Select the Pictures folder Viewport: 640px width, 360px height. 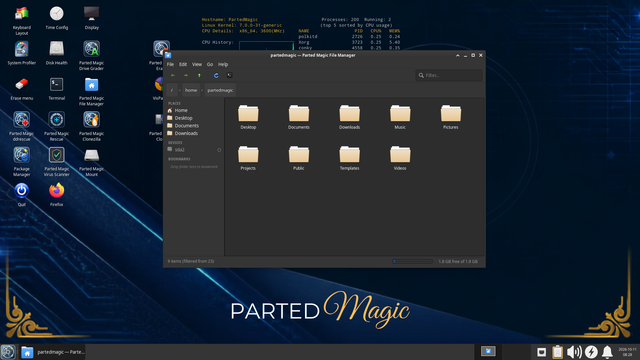(x=451, y=117)
